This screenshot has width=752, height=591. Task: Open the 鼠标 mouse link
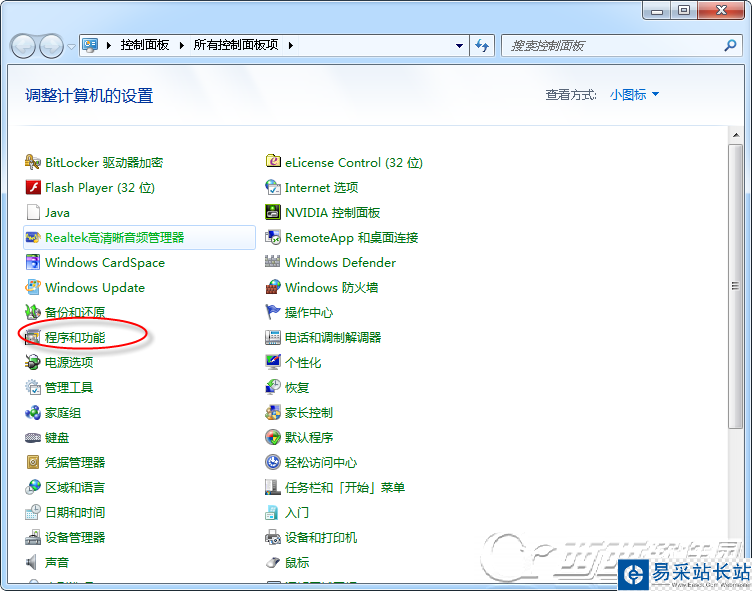coord(297,562)
